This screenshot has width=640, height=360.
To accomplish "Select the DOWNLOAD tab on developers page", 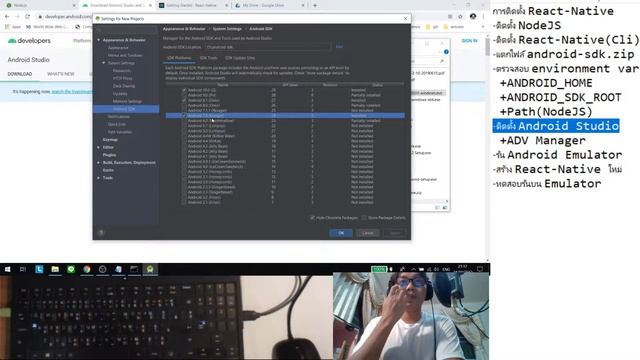I will pos(20,74).
